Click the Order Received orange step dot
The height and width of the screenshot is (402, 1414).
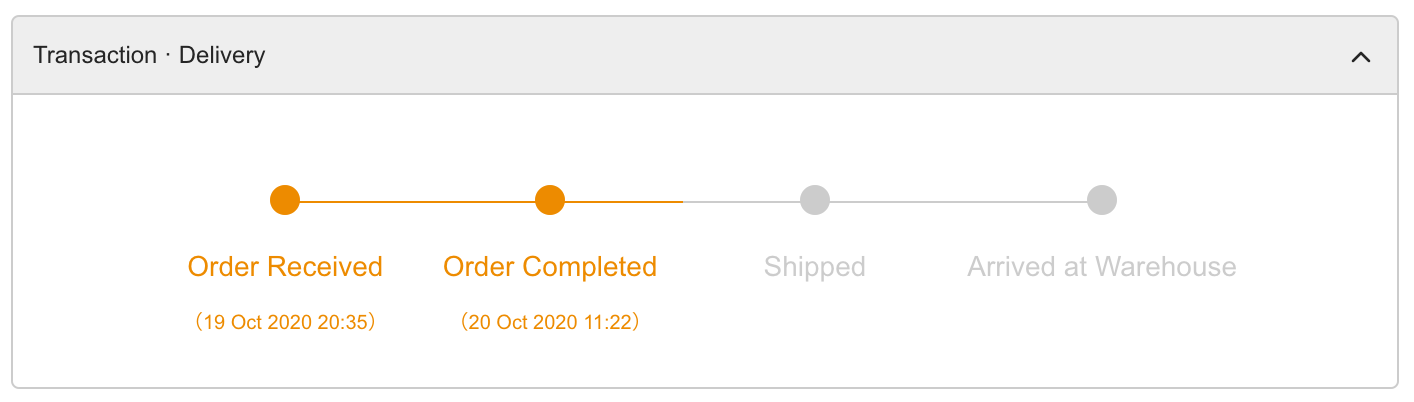285,200
